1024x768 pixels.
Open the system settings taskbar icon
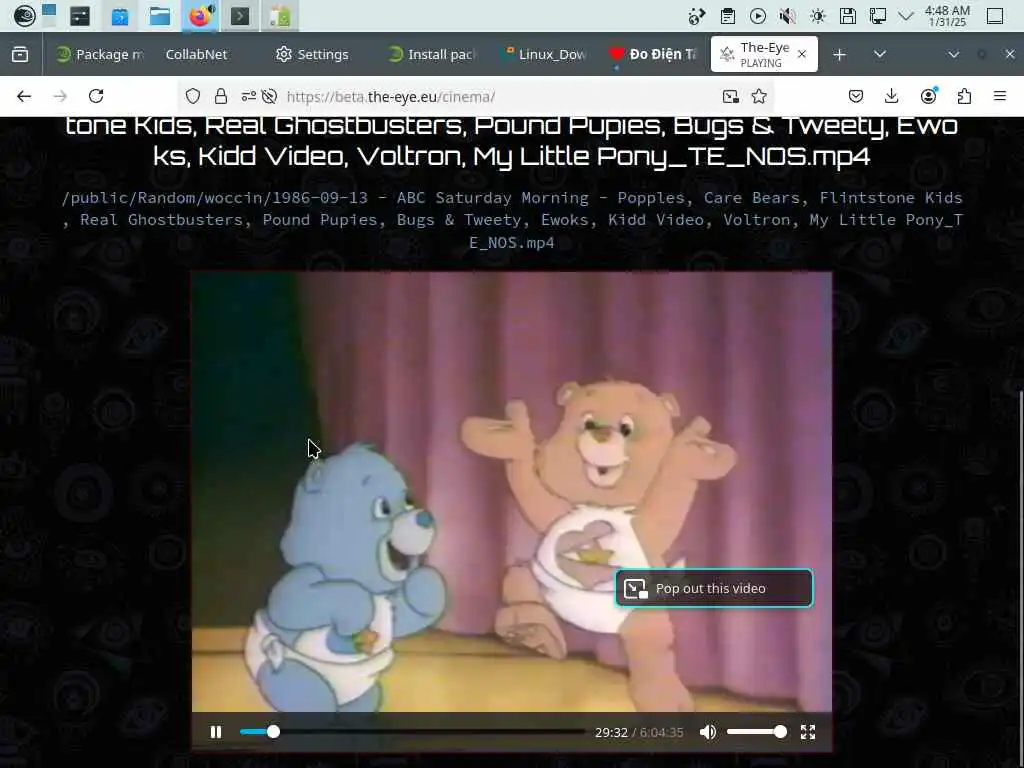tap(80, 16)
